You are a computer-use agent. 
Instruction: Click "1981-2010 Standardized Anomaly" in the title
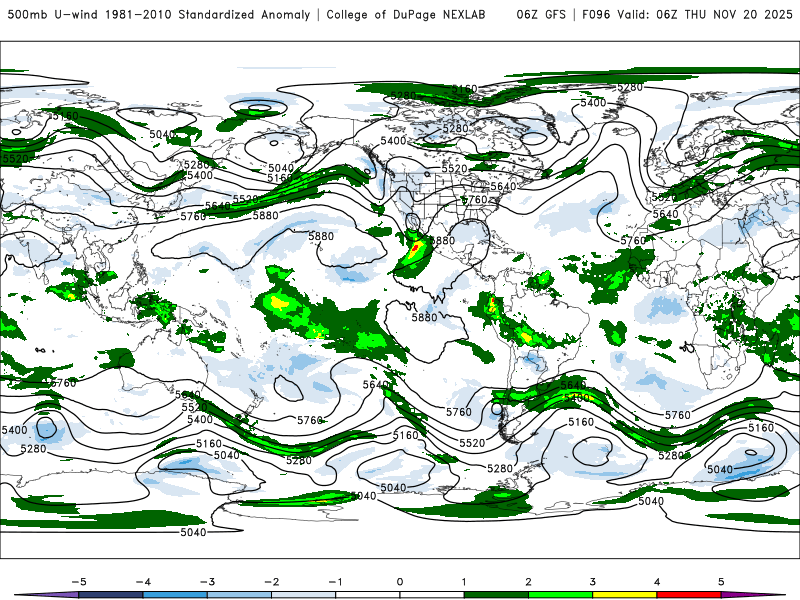click(208, 15)
